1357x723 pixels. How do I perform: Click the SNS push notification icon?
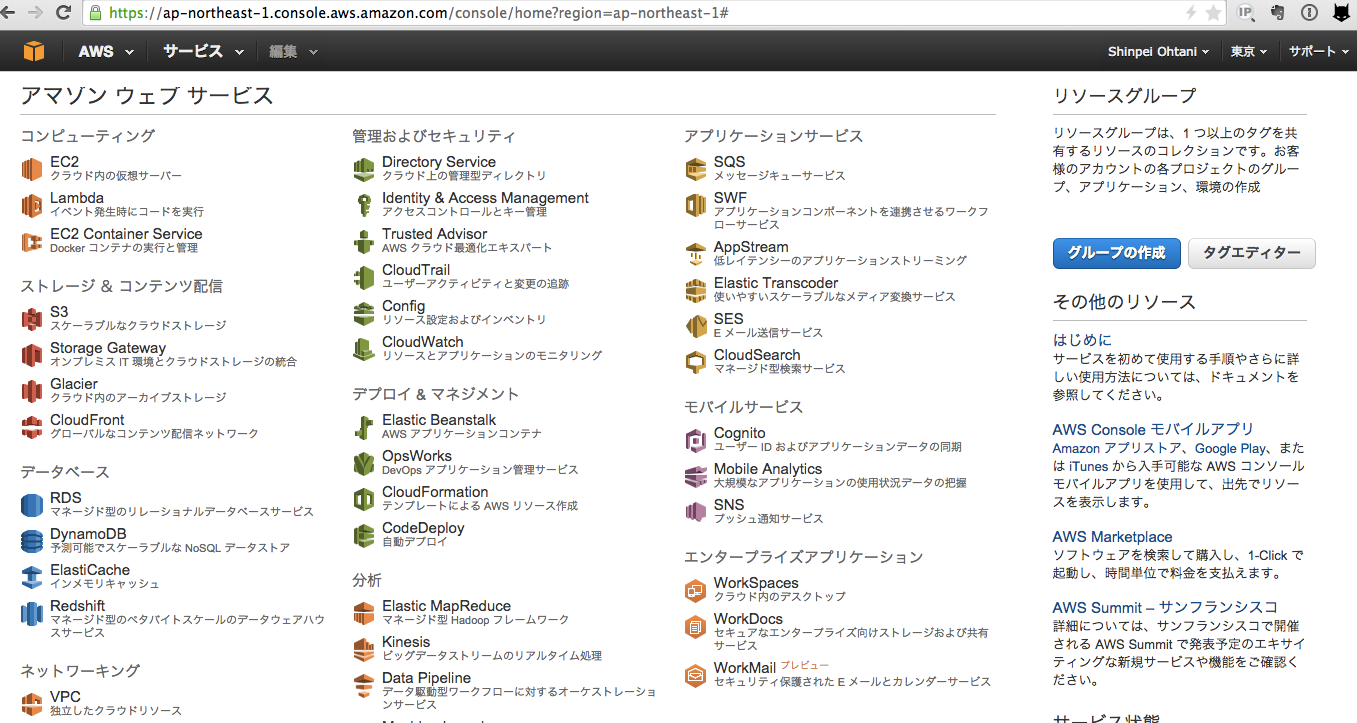tap(696, 512)
